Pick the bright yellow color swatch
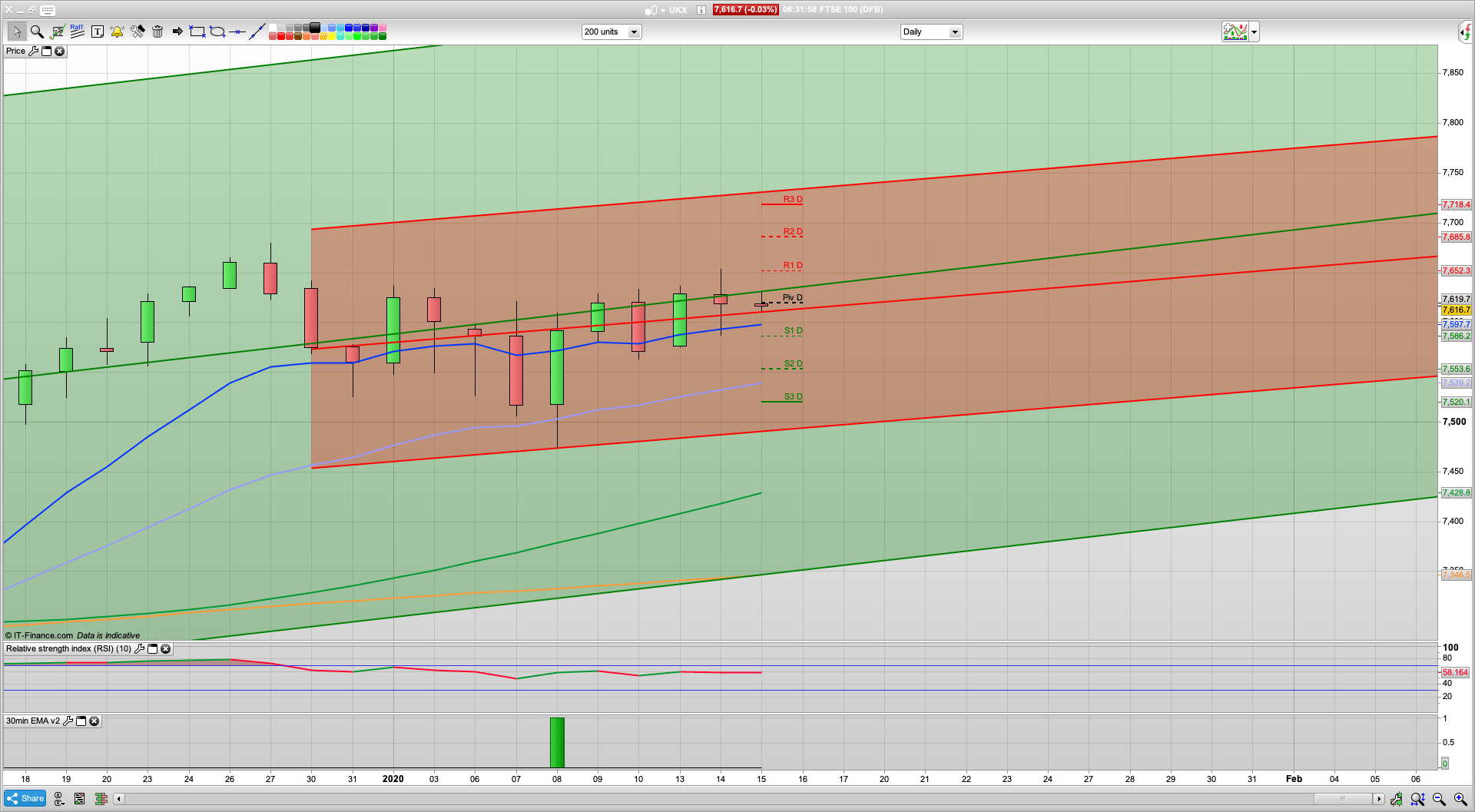 [x=332, y=36]
